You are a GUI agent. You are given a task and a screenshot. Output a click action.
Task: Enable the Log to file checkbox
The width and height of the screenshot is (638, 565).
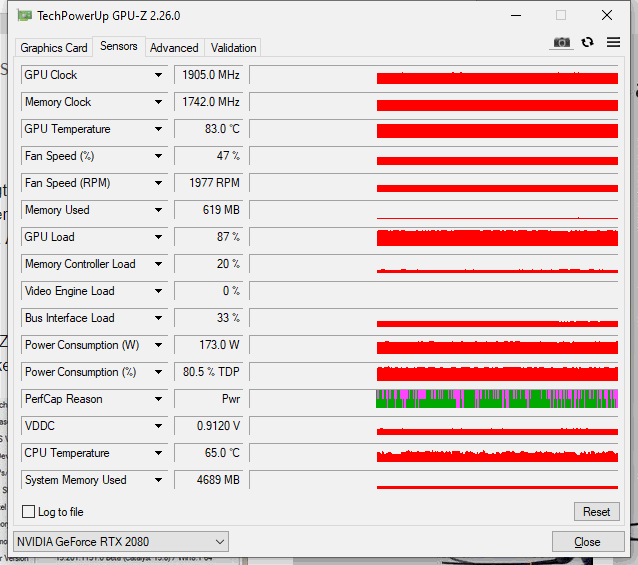tap(28, 512)
